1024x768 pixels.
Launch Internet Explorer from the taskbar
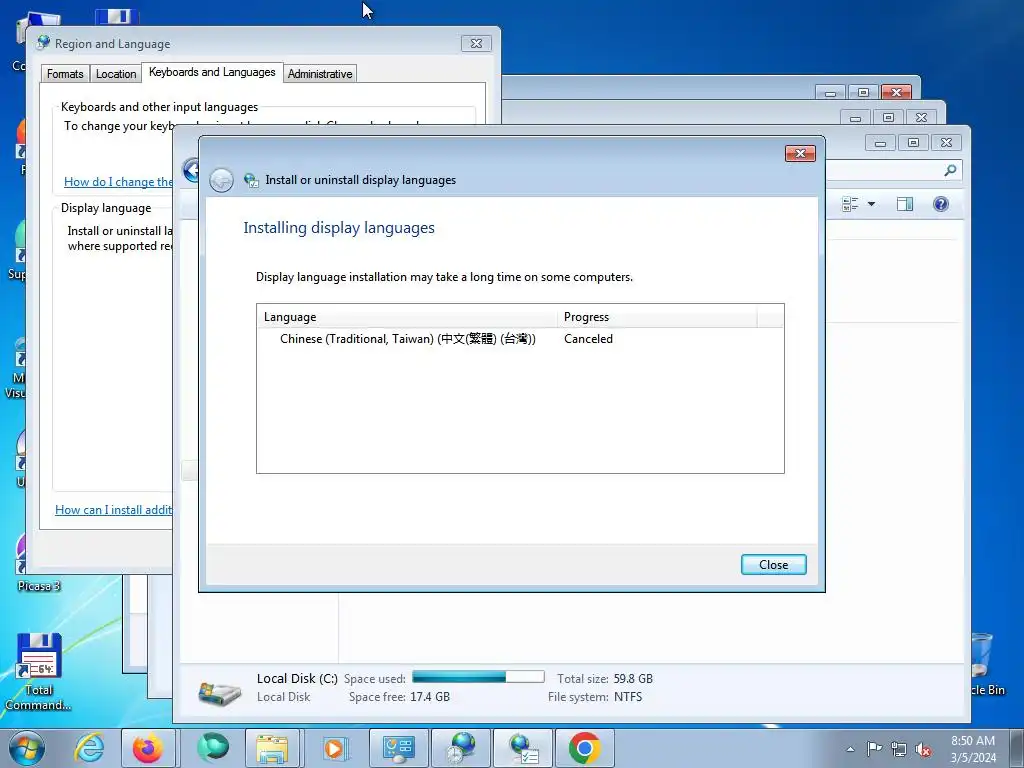pos(89,748)
